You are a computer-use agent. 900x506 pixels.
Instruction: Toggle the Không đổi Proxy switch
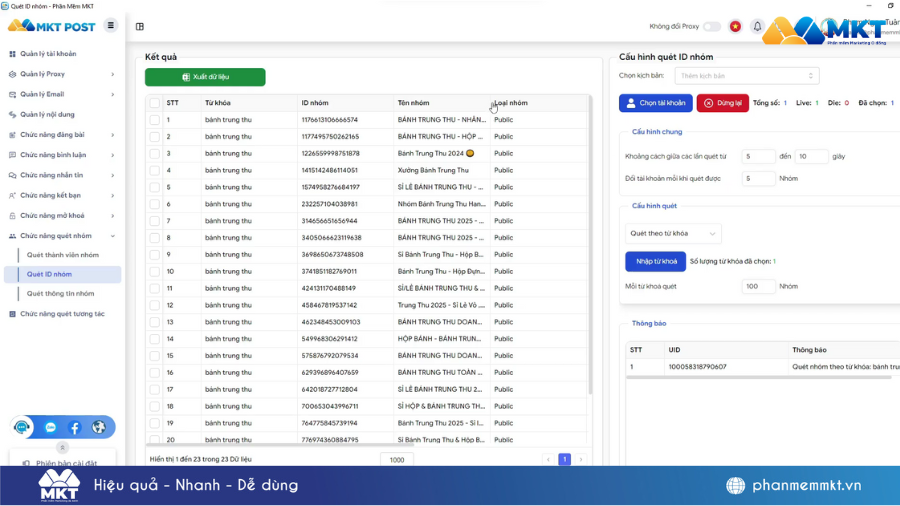point(712,26)
